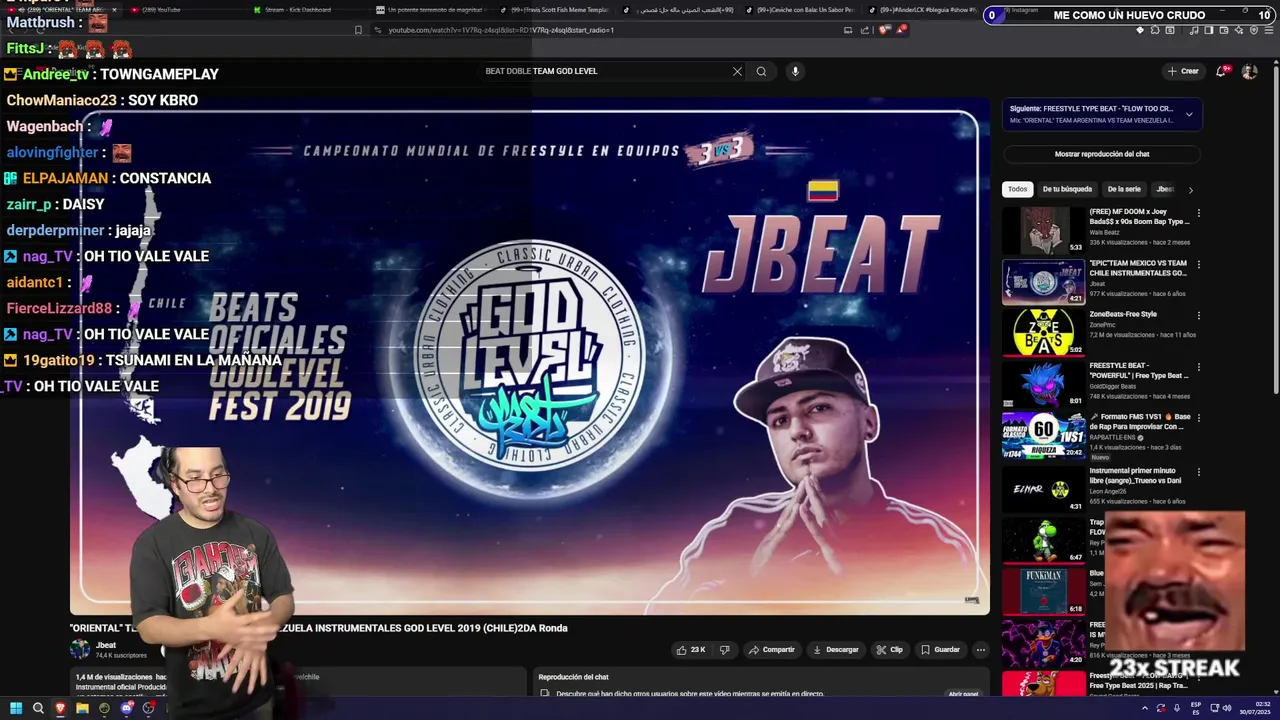This screenshot has width=1280, height=720.
Task: Click Compartir to share the video
Action: point(771,650)
